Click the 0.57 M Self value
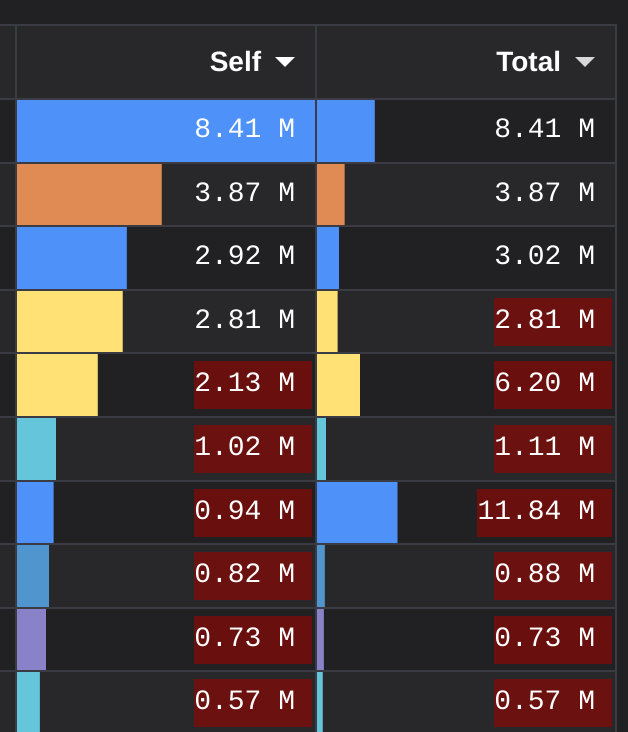The width and height of the screenshot is (628, 732). click(253, 703)
